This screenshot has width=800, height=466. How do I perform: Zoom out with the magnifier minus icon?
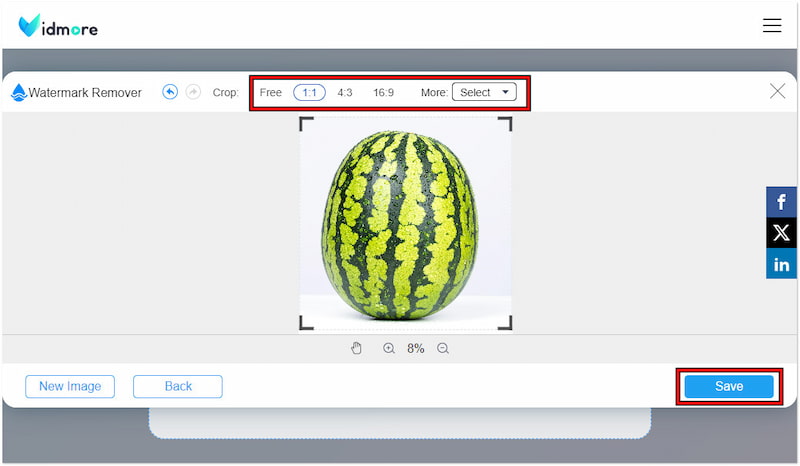click(443, 349)
